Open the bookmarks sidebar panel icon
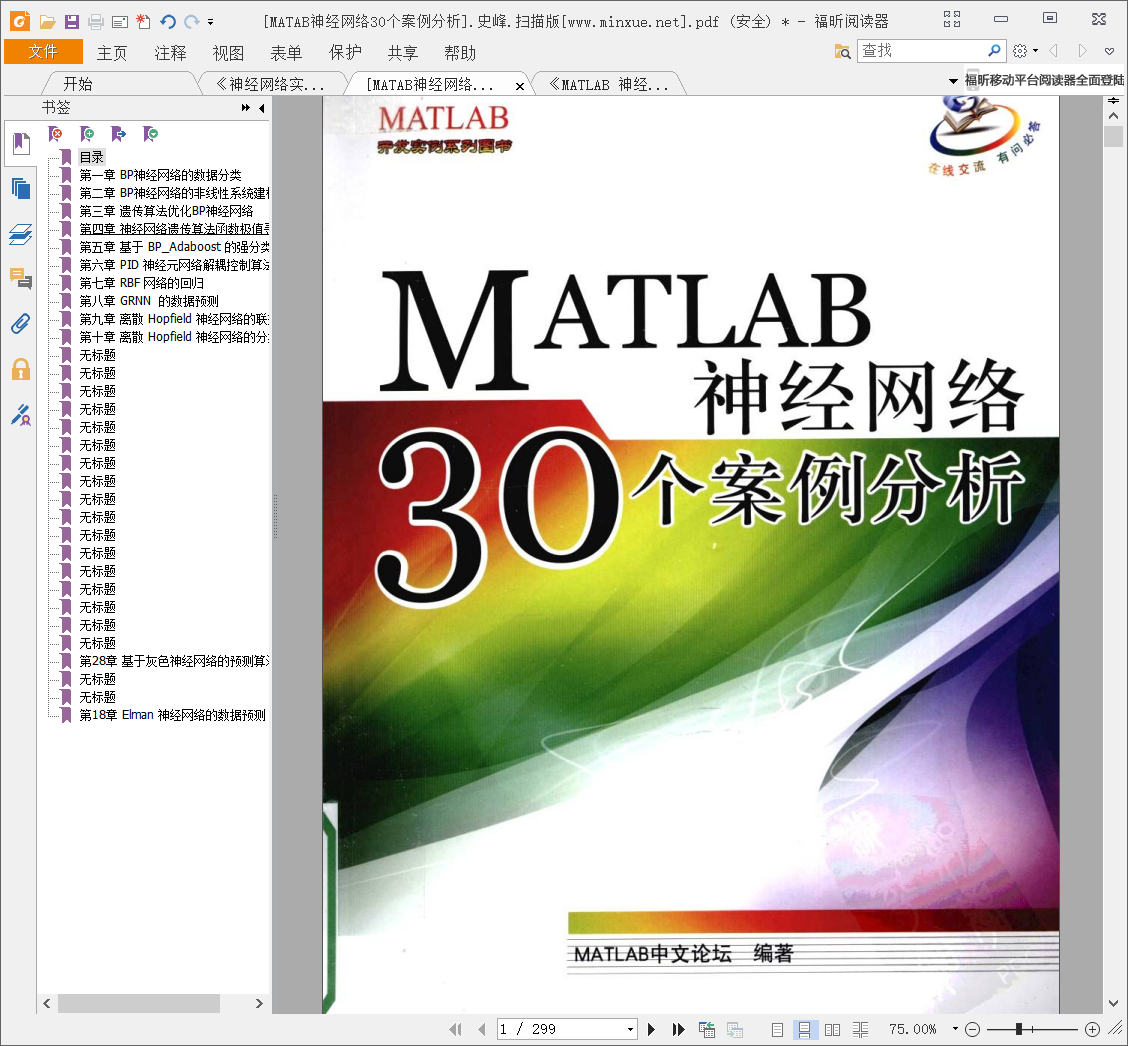The width and height of the screenshot is (1128, 1046). (21, 143)
